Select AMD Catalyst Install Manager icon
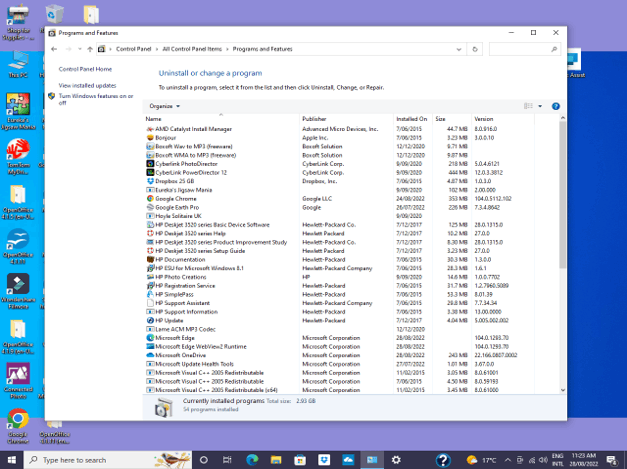Screen dimensions: 627x469 coord(150,129)
